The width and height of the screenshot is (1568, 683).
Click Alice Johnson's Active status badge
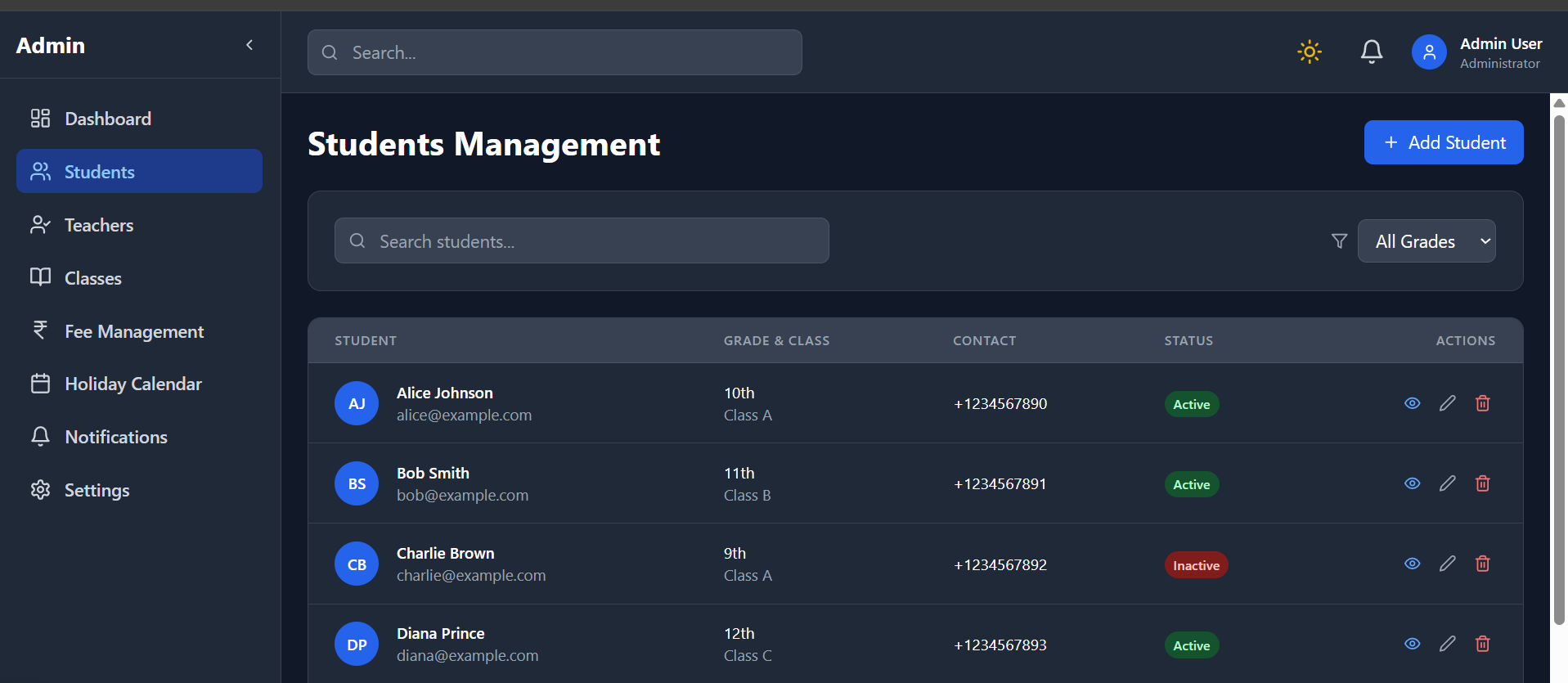click(x=1192, y=404)
